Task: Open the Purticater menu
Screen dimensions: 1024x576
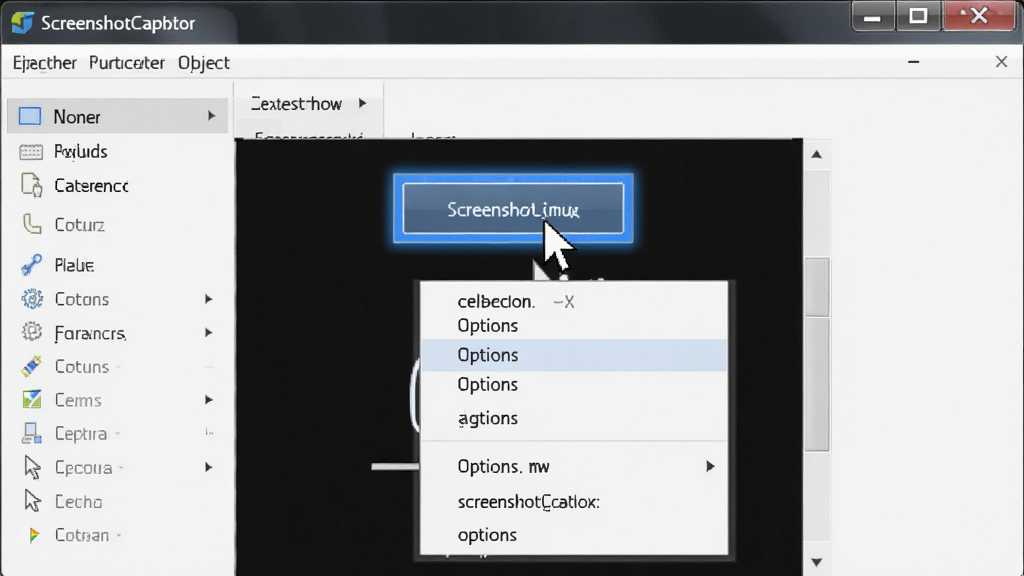Action: 127,63
